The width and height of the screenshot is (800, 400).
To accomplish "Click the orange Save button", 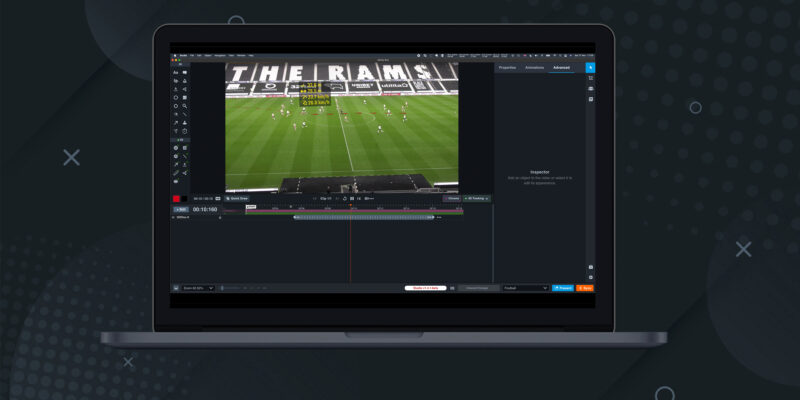I will click(x=585, y=288).
